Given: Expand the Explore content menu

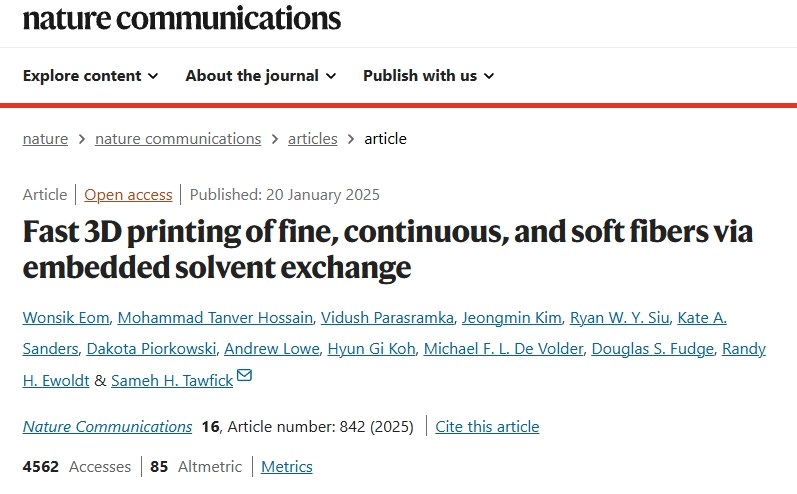Looking at the screenshot, I should click(x=90, y=76).
